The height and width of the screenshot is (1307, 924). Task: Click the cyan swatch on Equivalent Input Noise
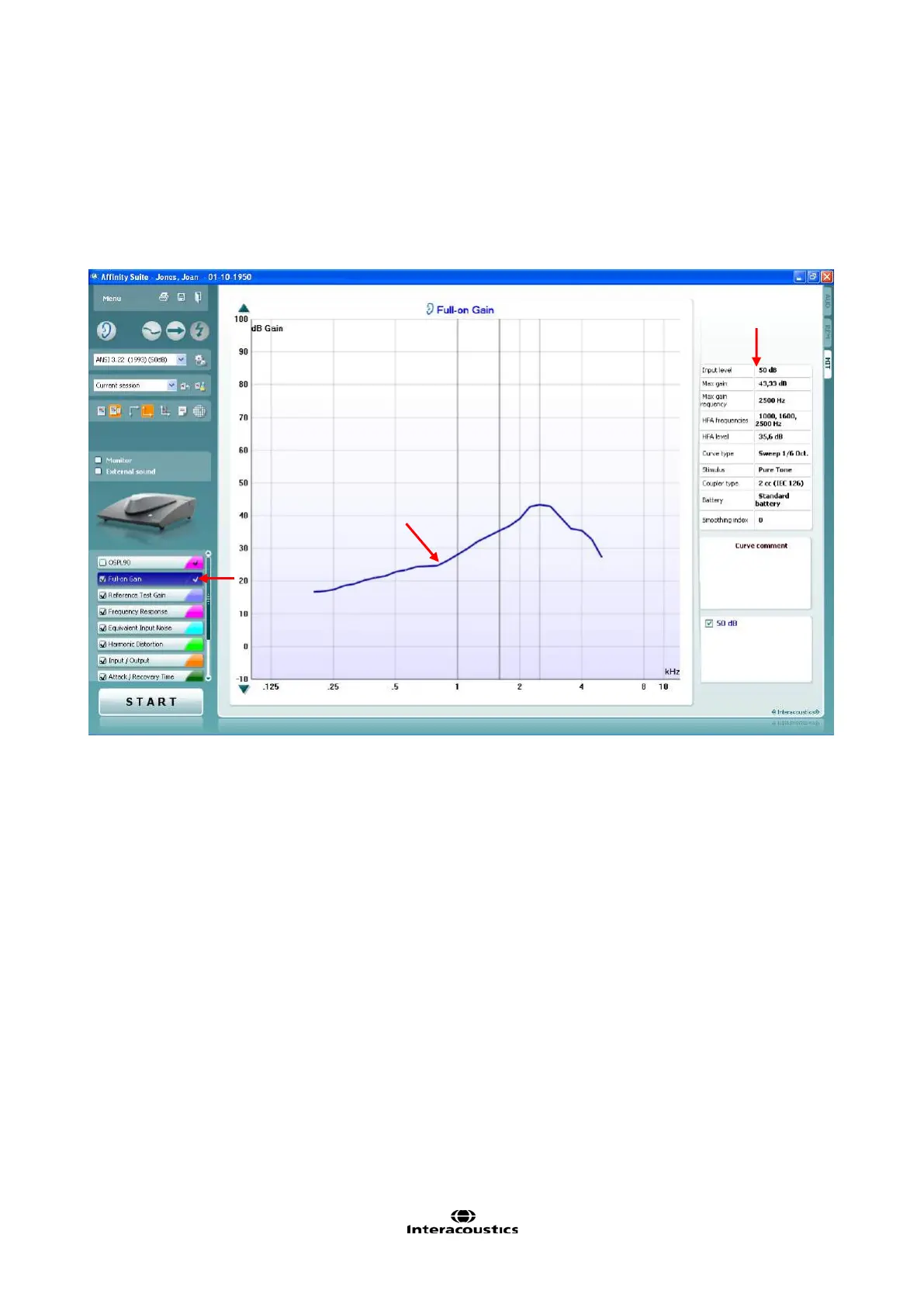pos(194,628)
